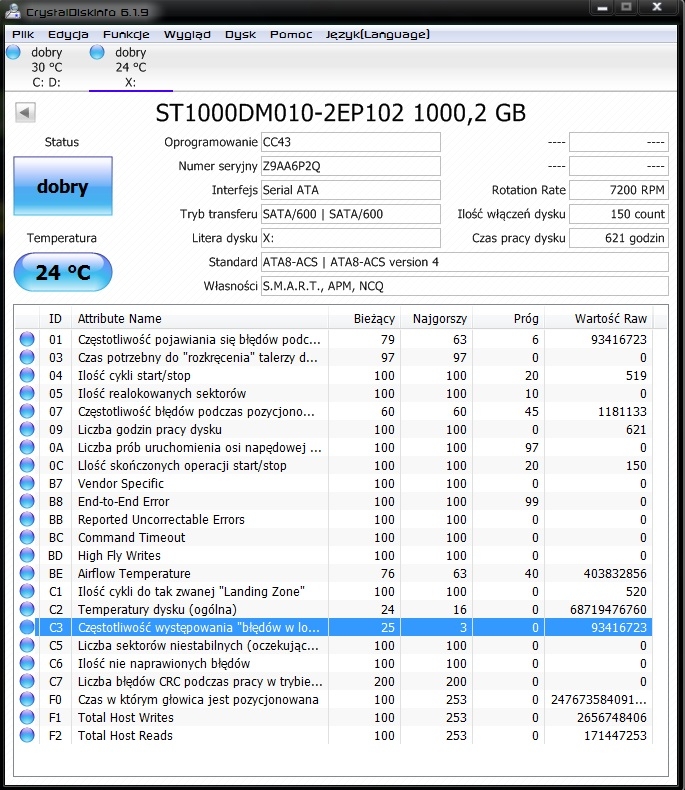
Task: Select 'Airflow Temperature' attribute name
Action: point(134,573)
